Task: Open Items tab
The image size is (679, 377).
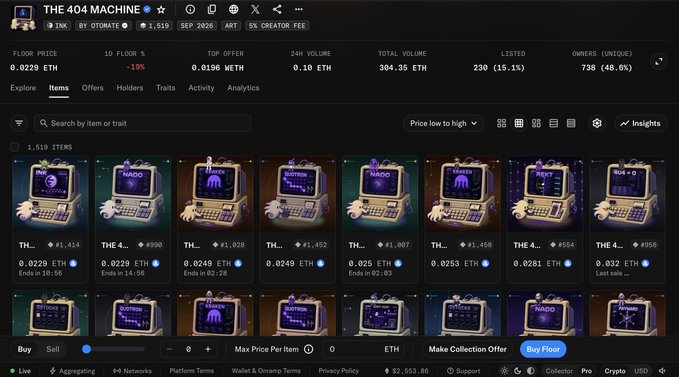Action: tap(58, 88)
